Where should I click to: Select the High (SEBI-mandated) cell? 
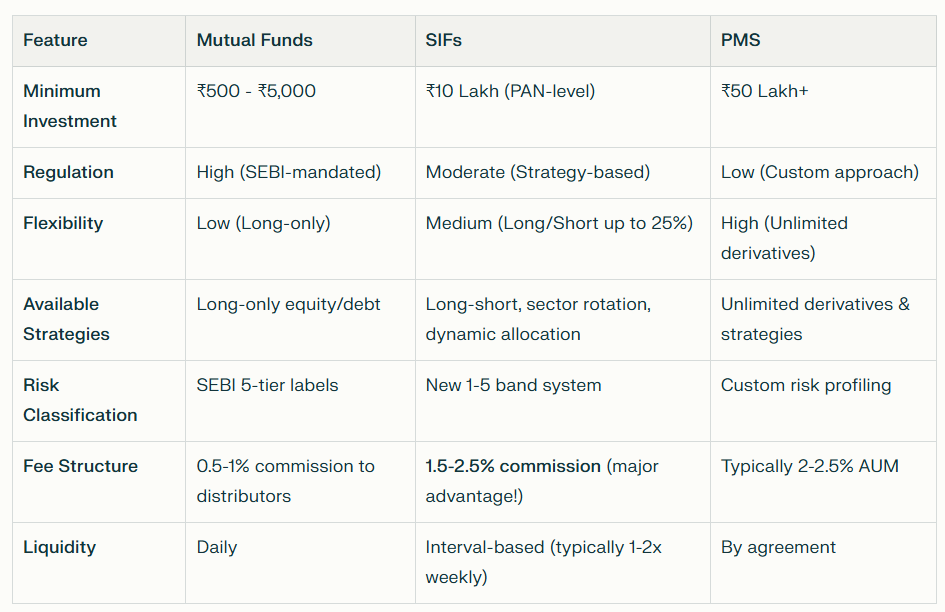[x=289, y=172]
